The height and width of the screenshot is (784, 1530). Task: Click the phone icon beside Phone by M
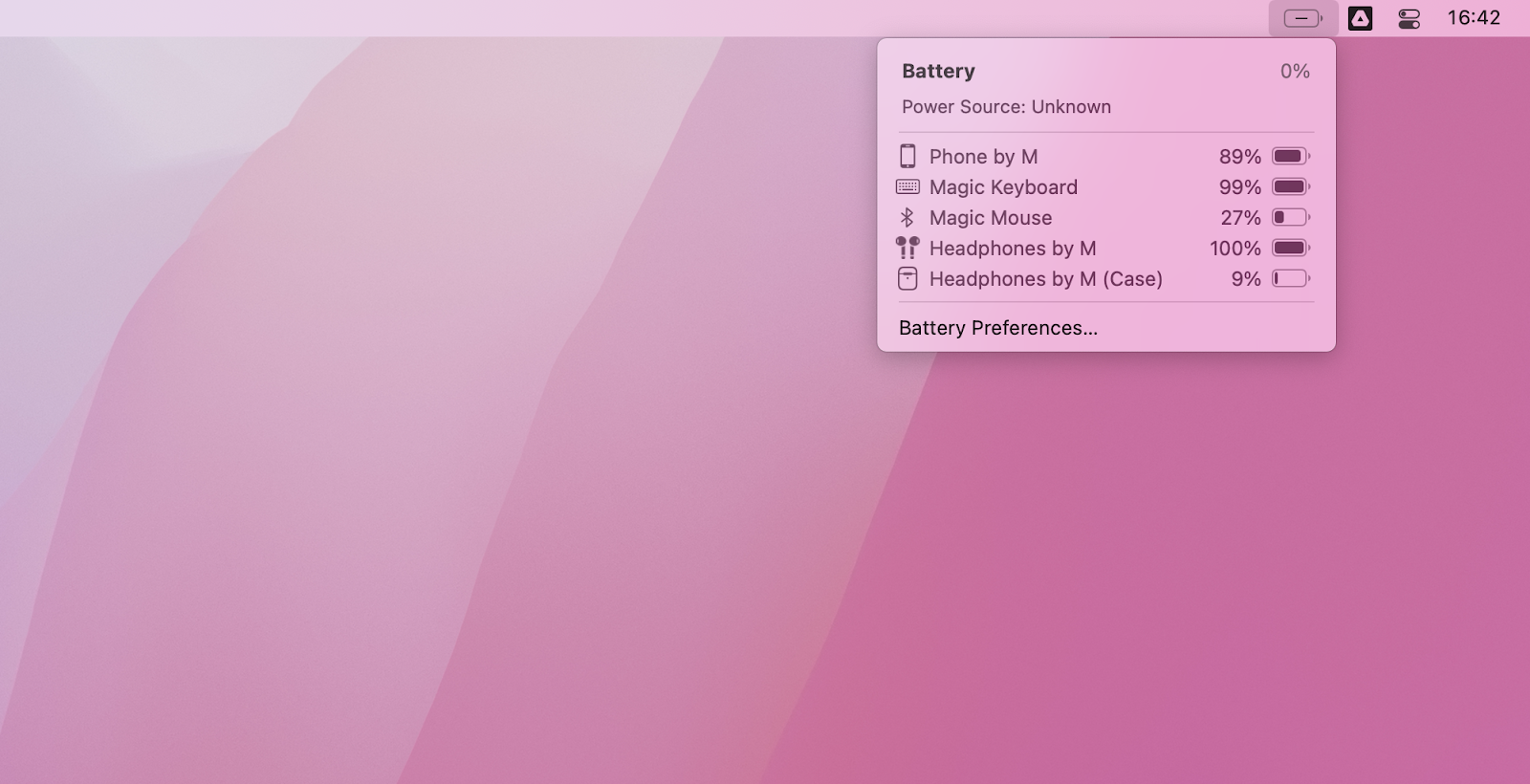[x=907, y=156]
